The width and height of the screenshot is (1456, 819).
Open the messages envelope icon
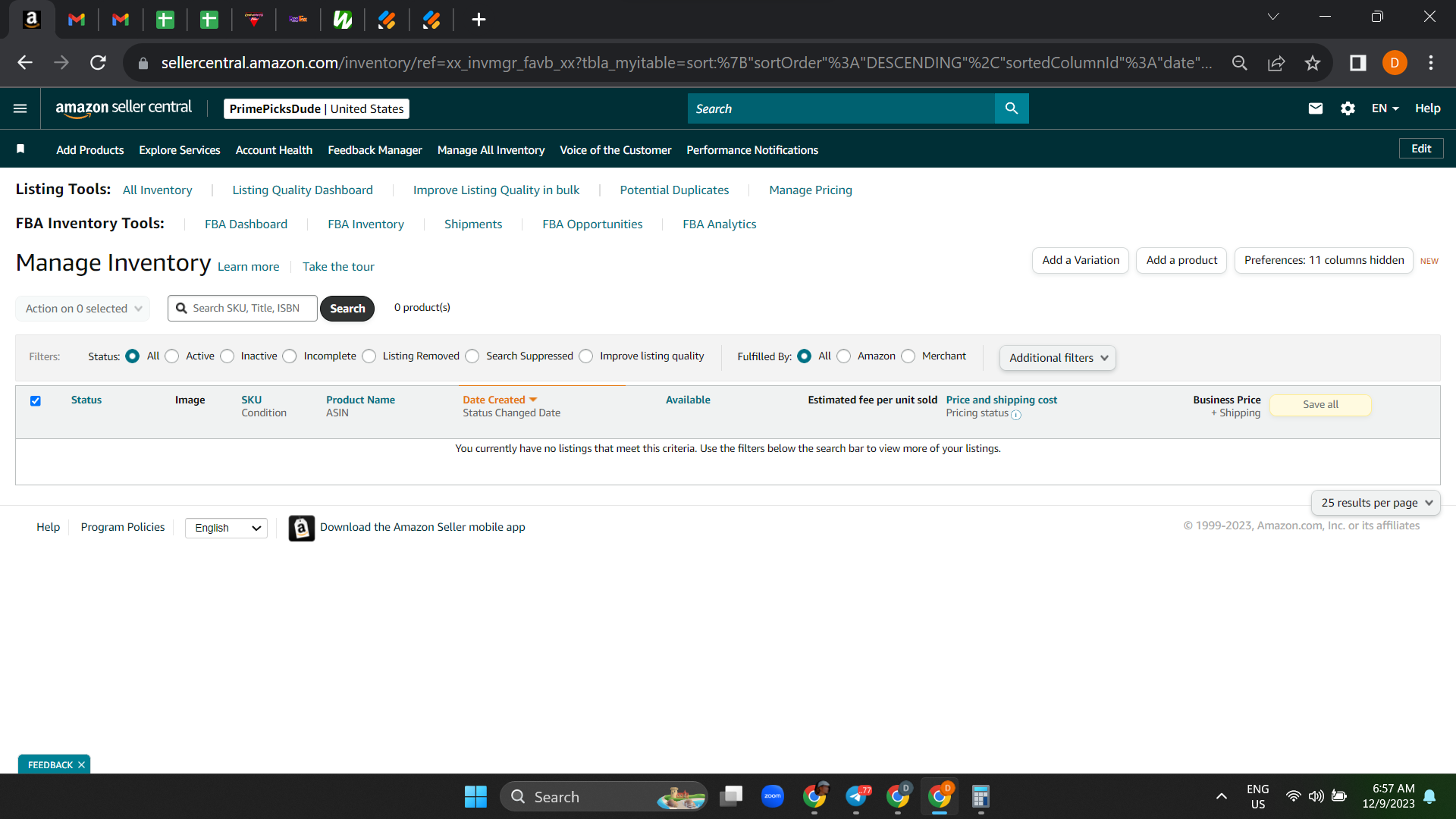[1316, 108]
